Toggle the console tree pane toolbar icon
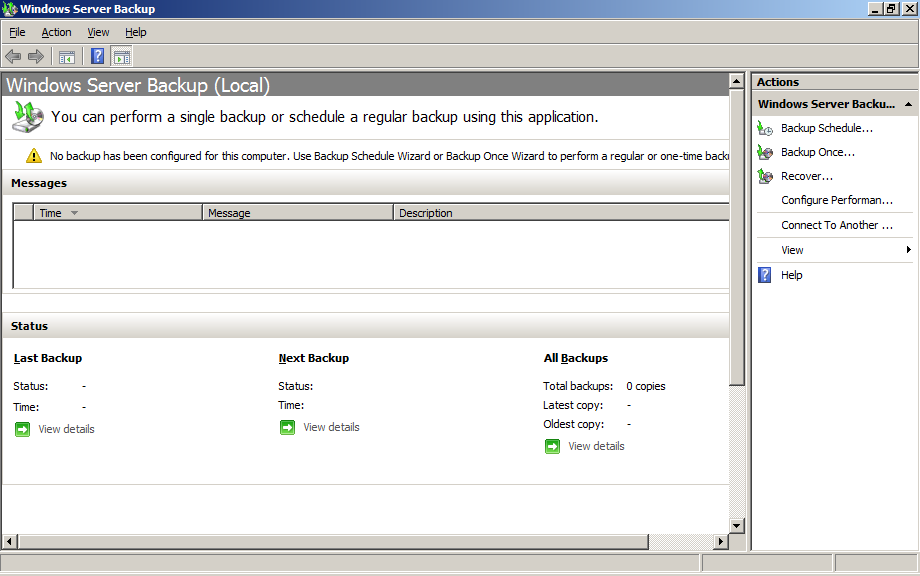Viewport: 920px width, 576px height. [x=67, y=57]
